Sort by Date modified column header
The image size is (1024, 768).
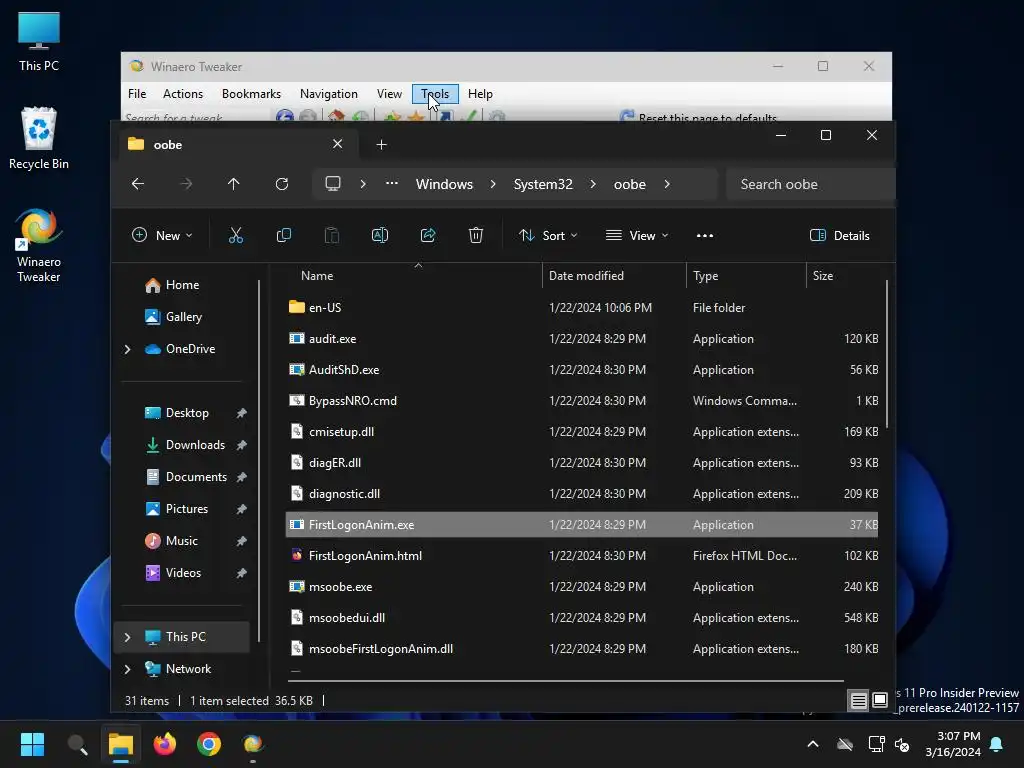coord(614,276)
